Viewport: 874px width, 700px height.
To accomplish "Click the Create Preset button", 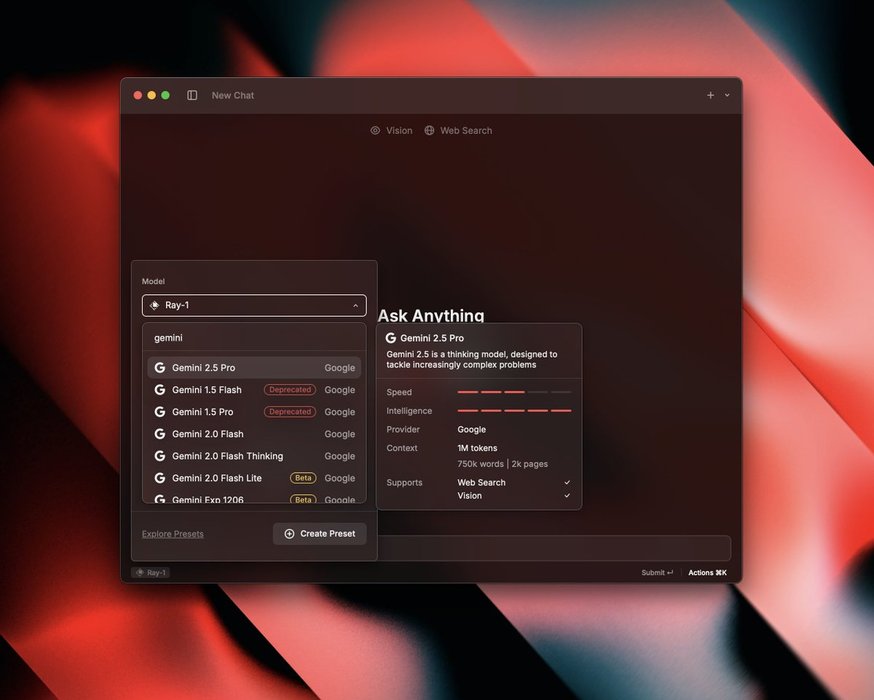I will click(x=319, y=534).
